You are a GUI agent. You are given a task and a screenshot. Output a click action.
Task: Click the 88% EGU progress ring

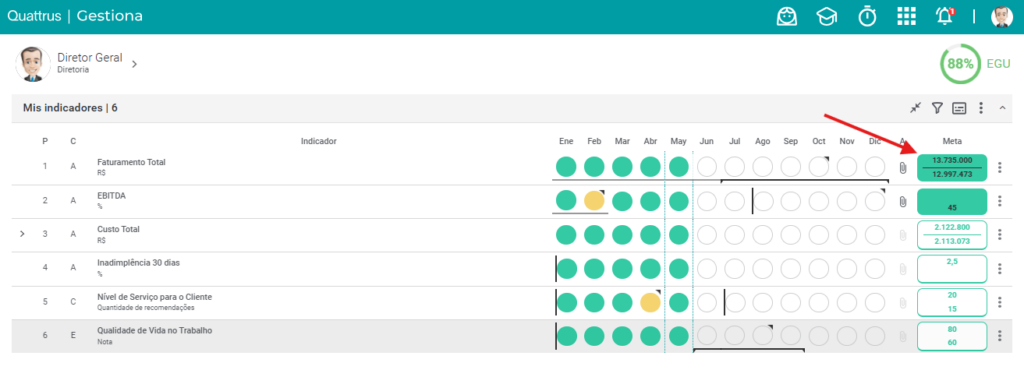point(960,64)
